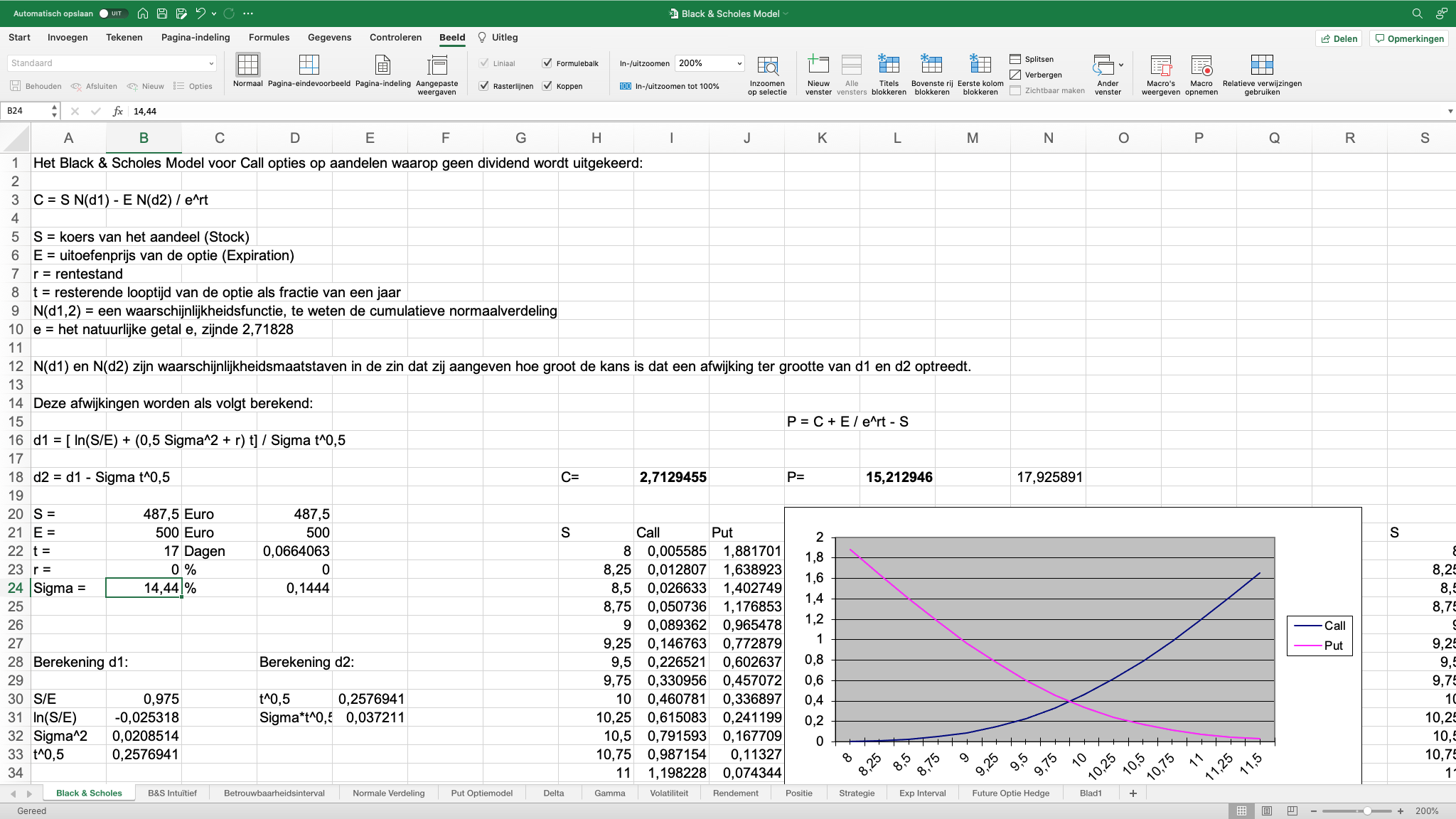Open Nieuw venster
The width and height of the screenshot is (1456, 819).
tap(818, 65)
